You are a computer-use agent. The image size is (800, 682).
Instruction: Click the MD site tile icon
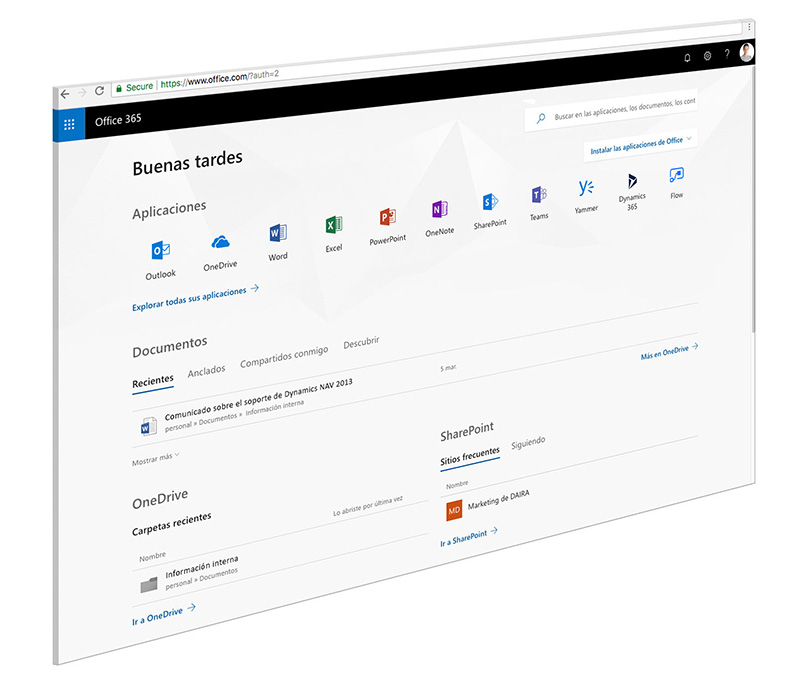(x=454, y=510)
